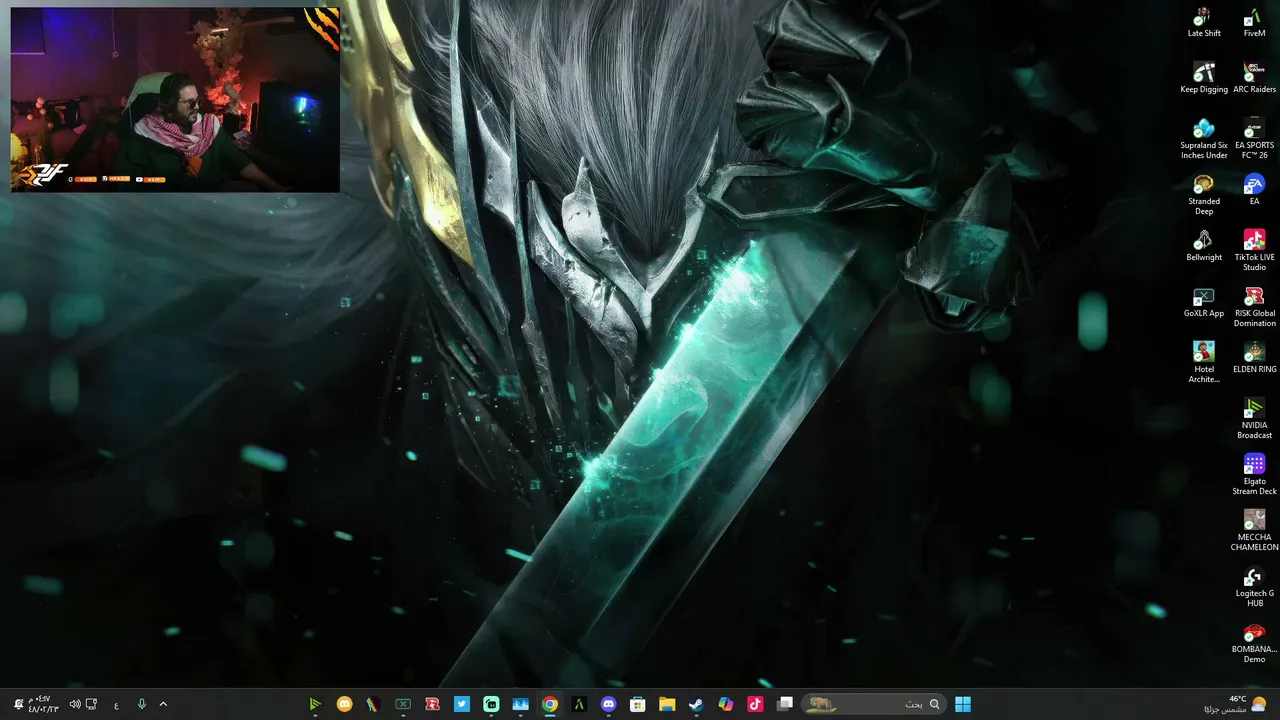Select the EA SPORTS FC 26 shortcut
Image resolution: width=1280 pixels, height=720 pixels.
(1254, 139)
